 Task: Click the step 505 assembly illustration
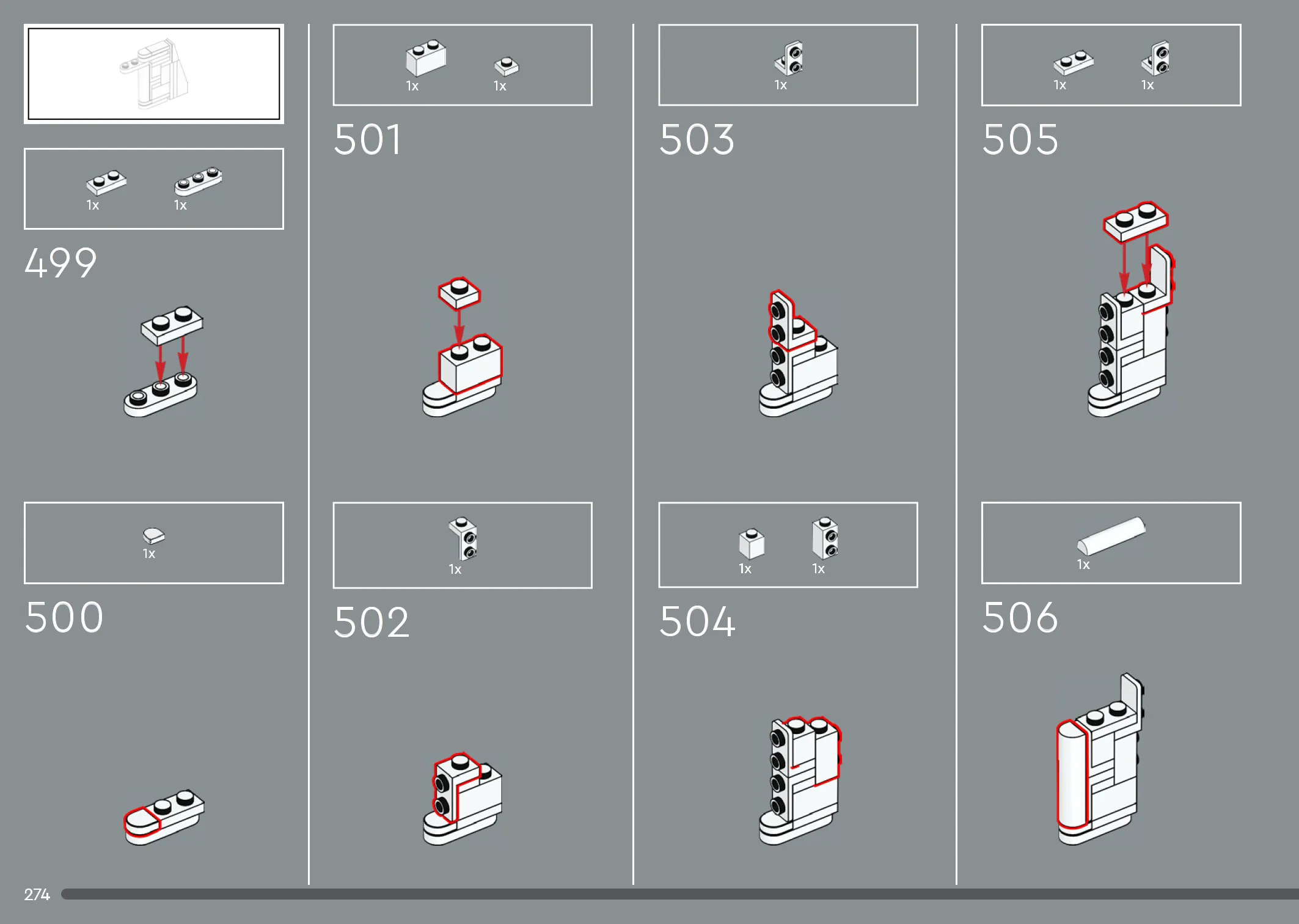[1131, 309]
